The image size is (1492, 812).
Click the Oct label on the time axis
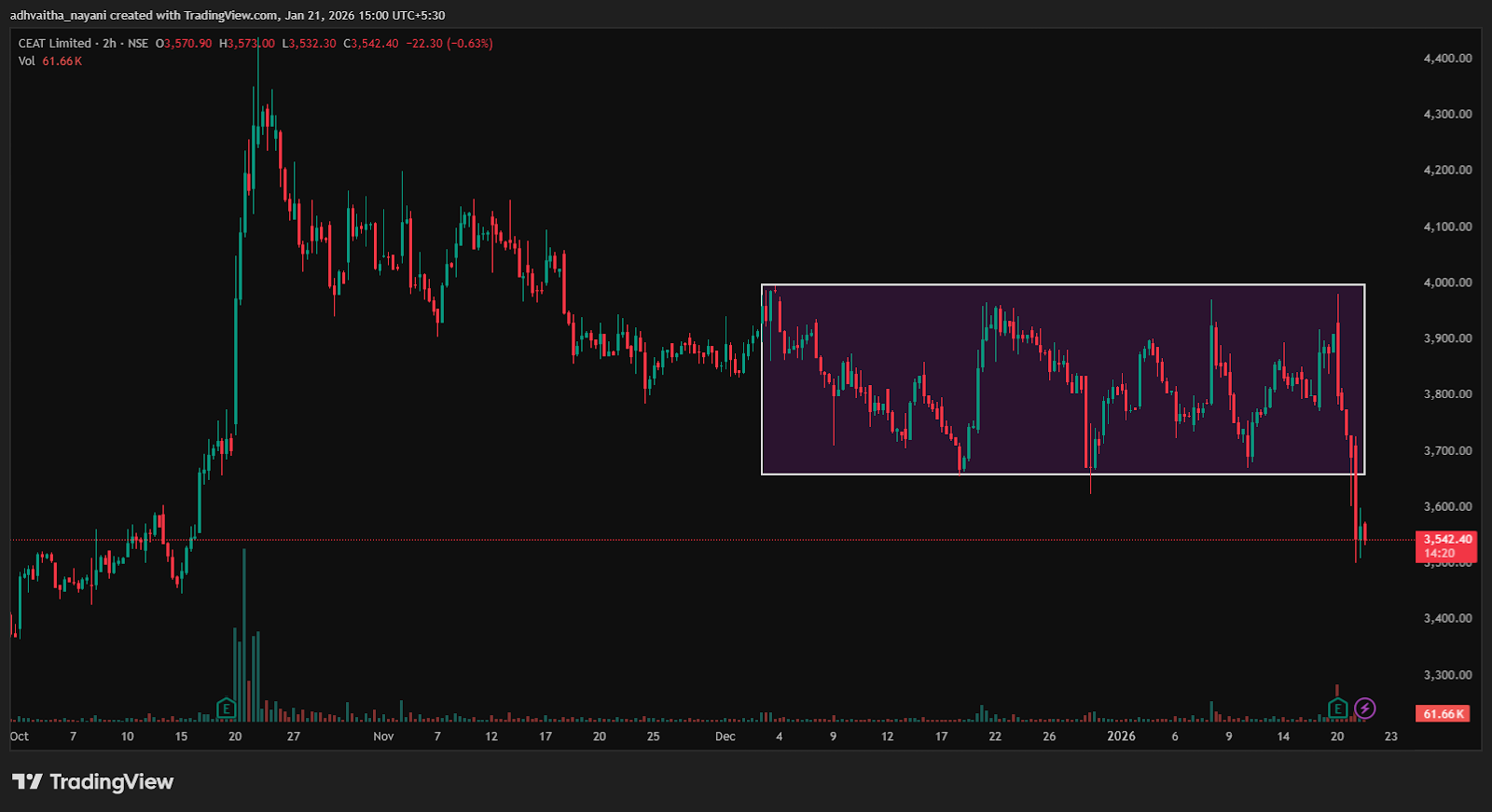[x=20, y=736]
